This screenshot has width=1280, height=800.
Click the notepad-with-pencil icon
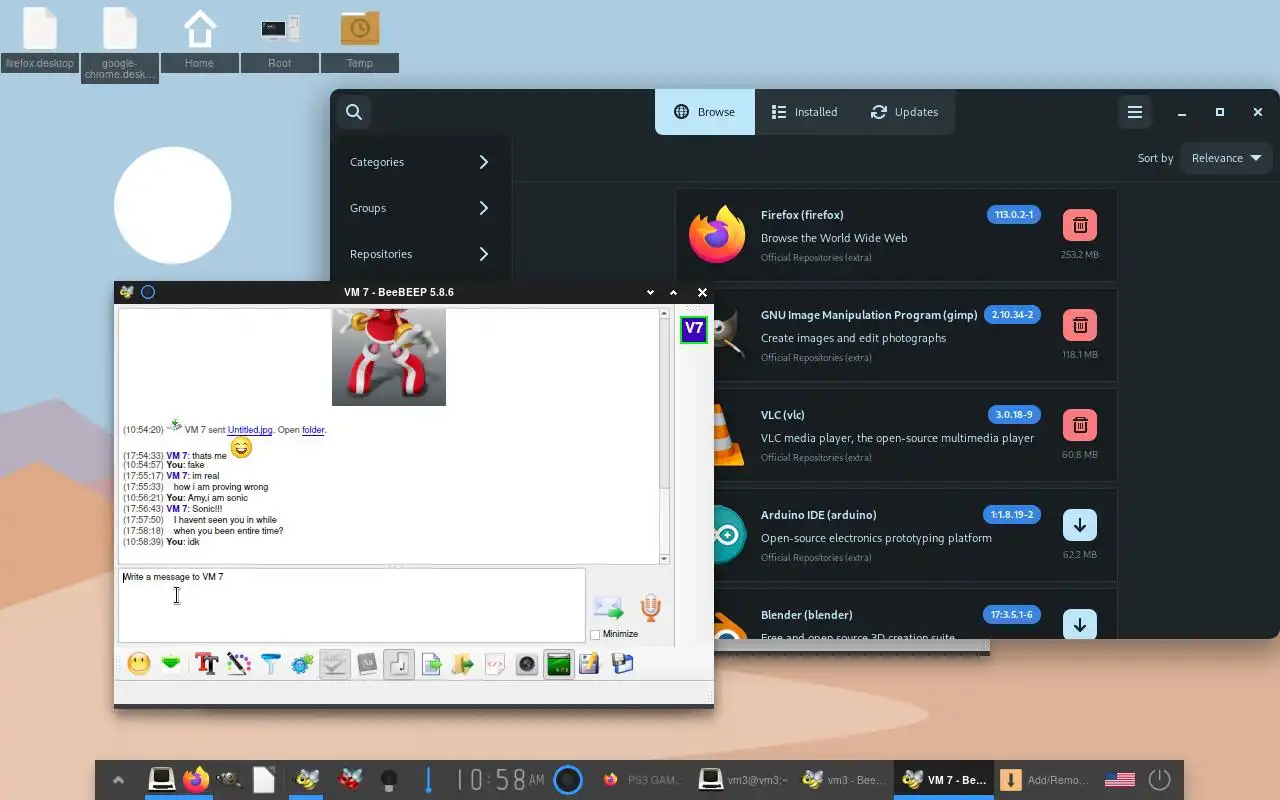coord(590,664)
